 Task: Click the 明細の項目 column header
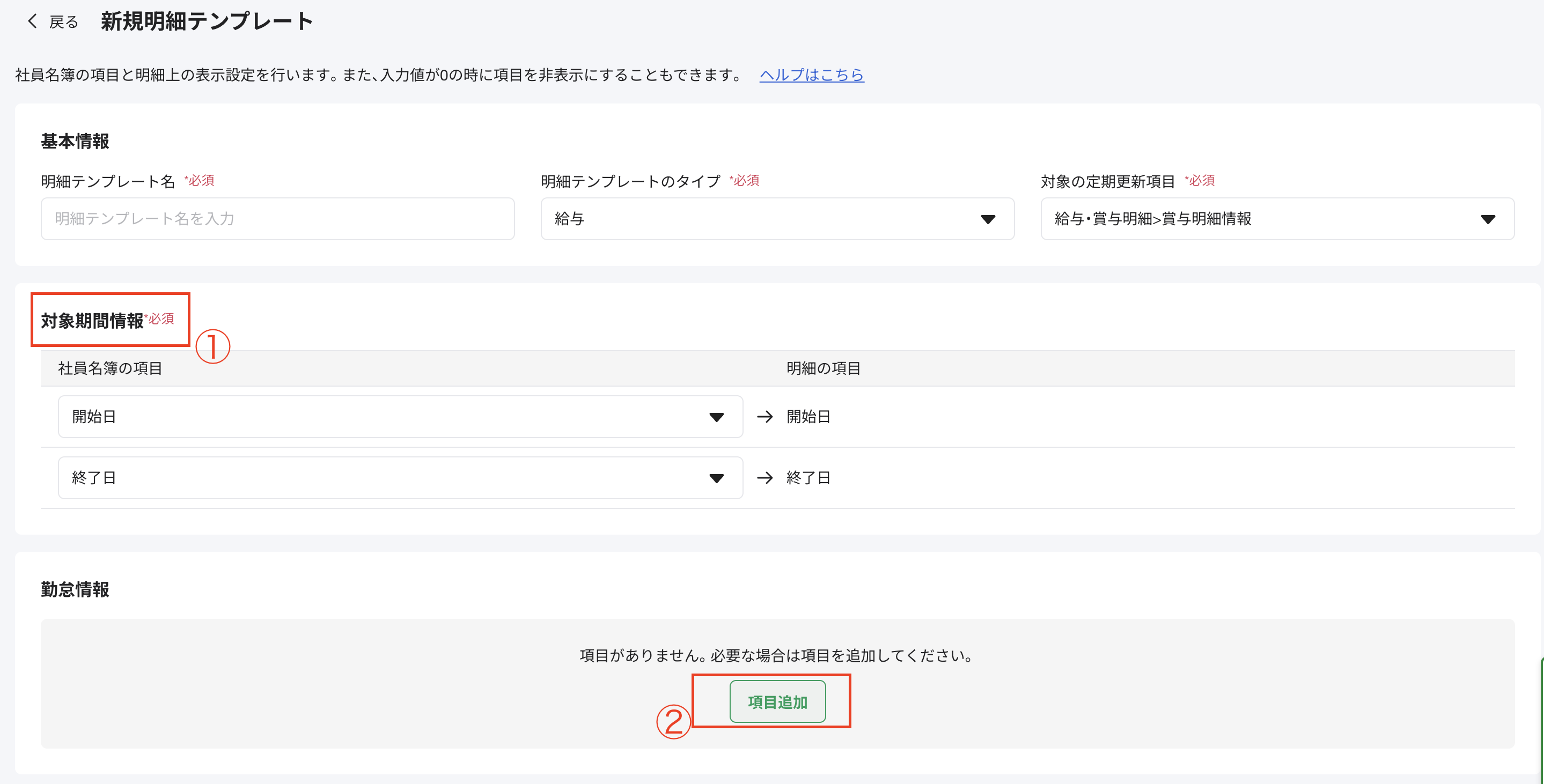click(824, 368)
